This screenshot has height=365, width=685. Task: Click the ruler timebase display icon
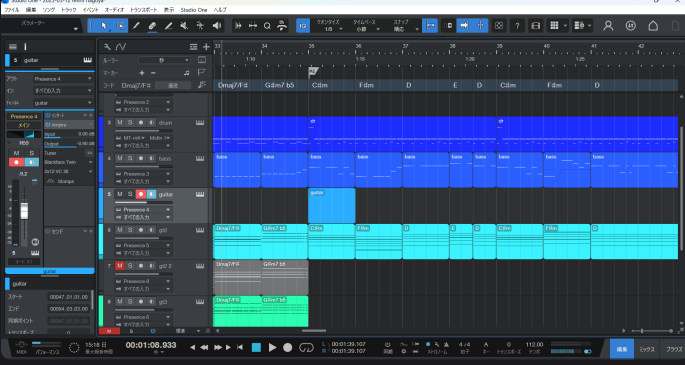(201, 60)
